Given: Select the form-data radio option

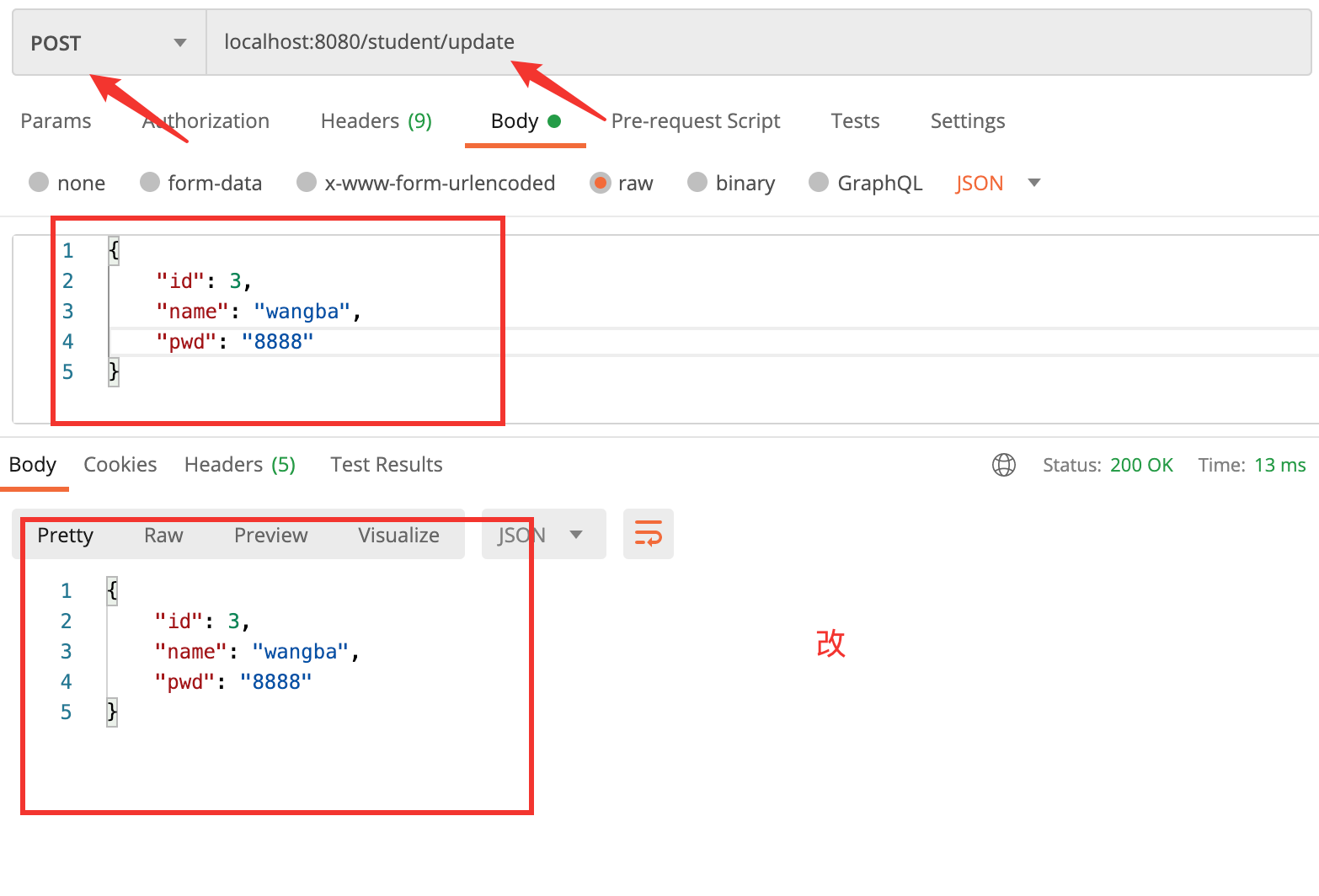Looking at the screenshot, I should point(150,183).
